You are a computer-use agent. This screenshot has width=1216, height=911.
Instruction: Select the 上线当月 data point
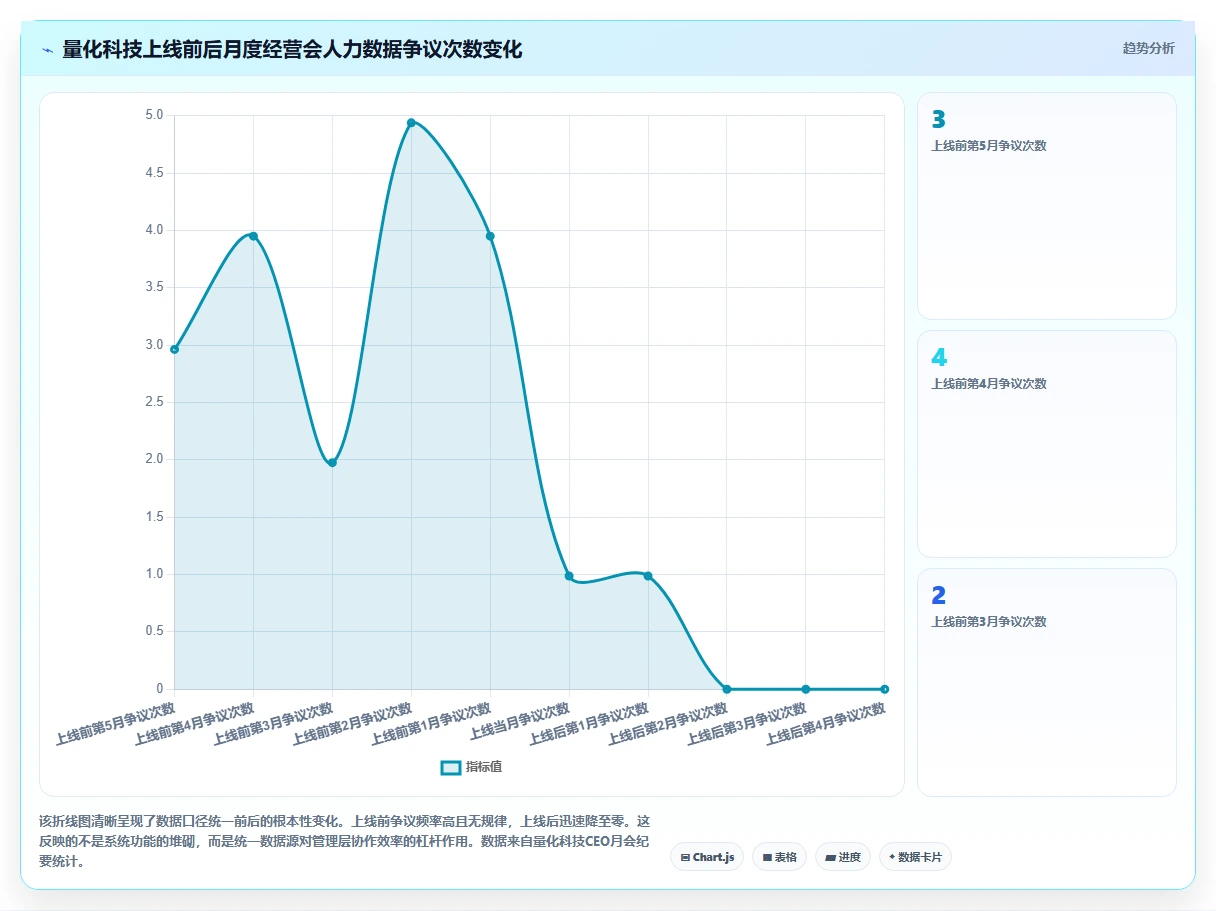coord(569,576)
